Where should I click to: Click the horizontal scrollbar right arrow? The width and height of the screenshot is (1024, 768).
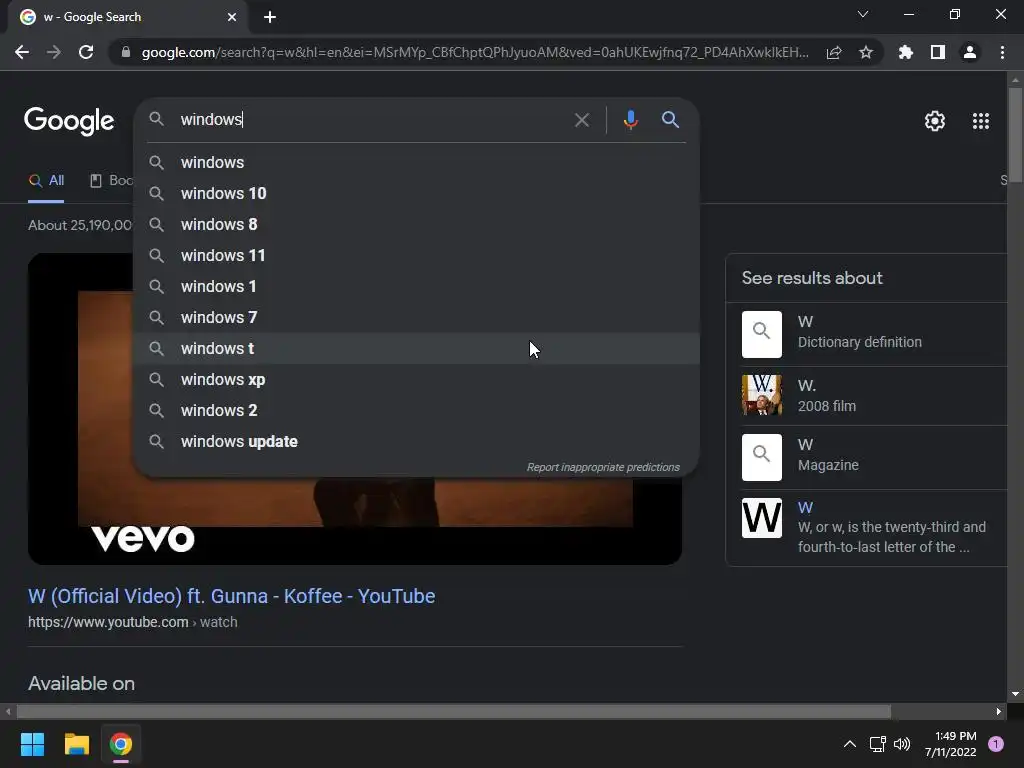(999, 711)
